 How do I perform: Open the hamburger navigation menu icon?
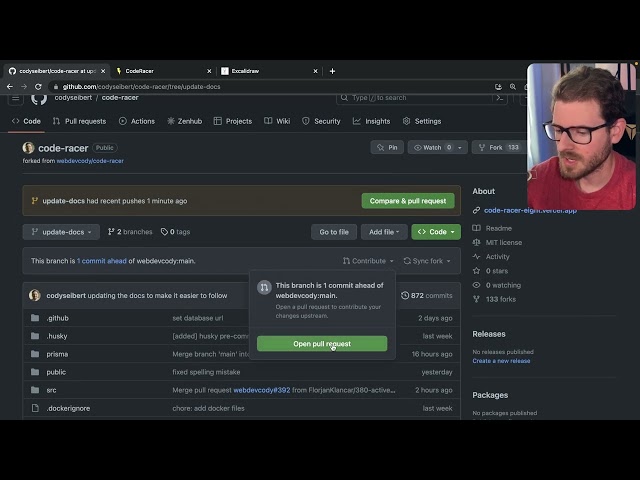(16, 98)
